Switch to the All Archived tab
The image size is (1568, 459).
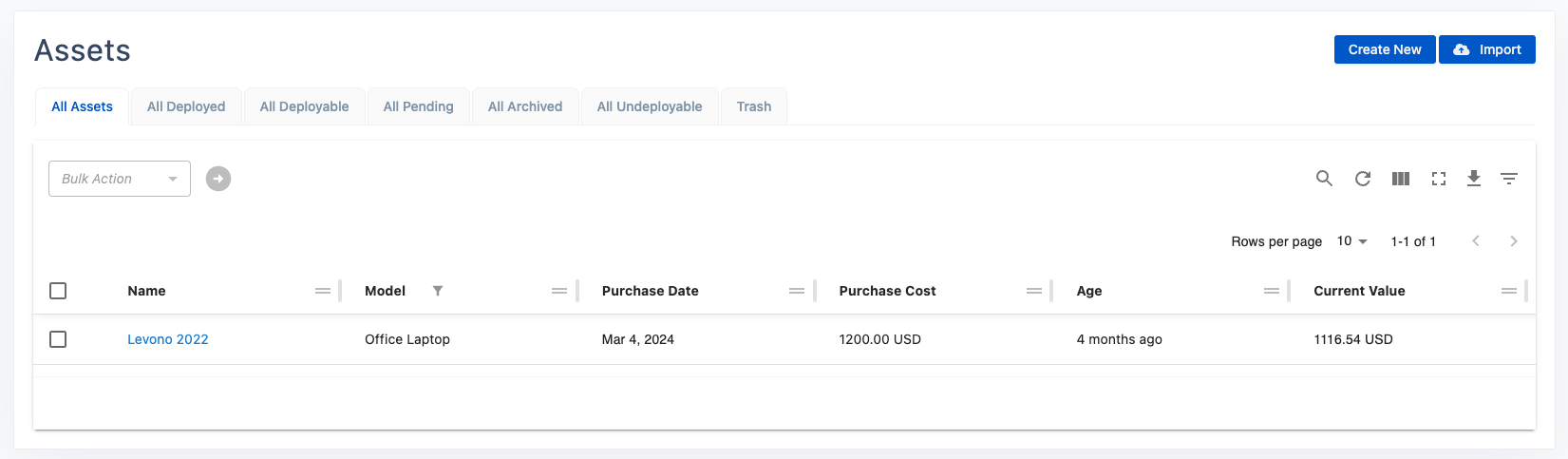click(x=525, y=106)
